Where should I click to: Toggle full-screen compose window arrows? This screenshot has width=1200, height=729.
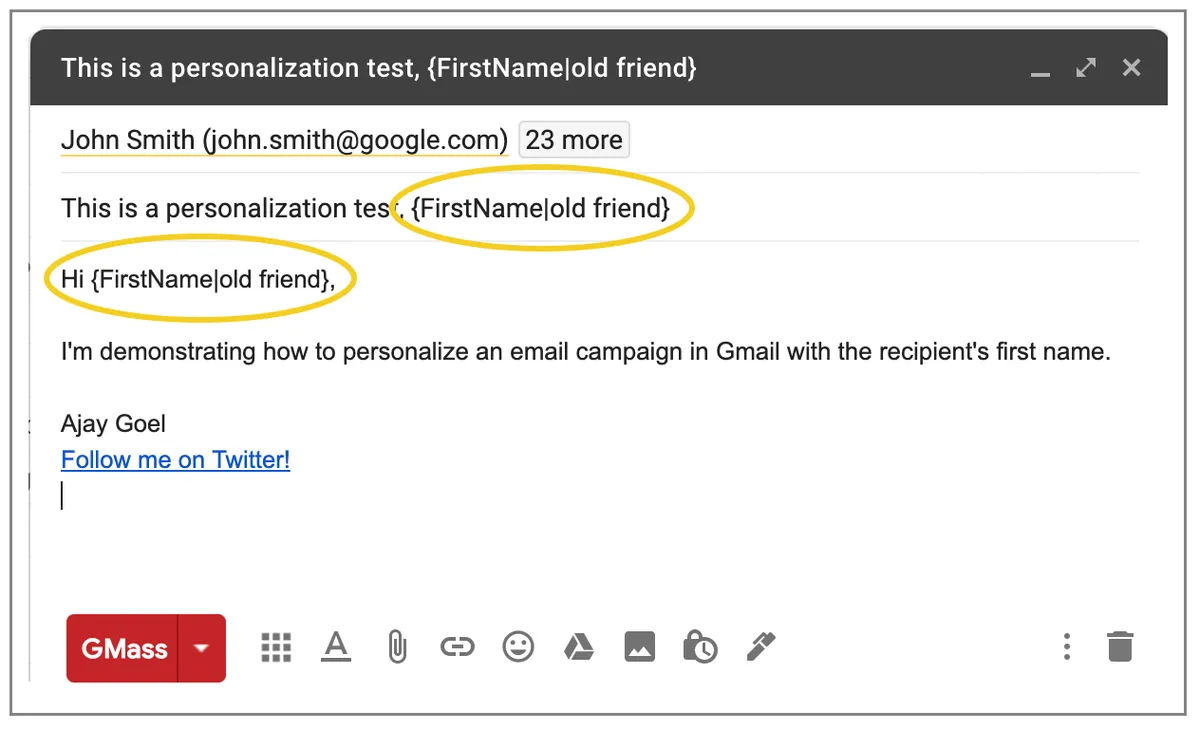click(x=1086, y=68)
